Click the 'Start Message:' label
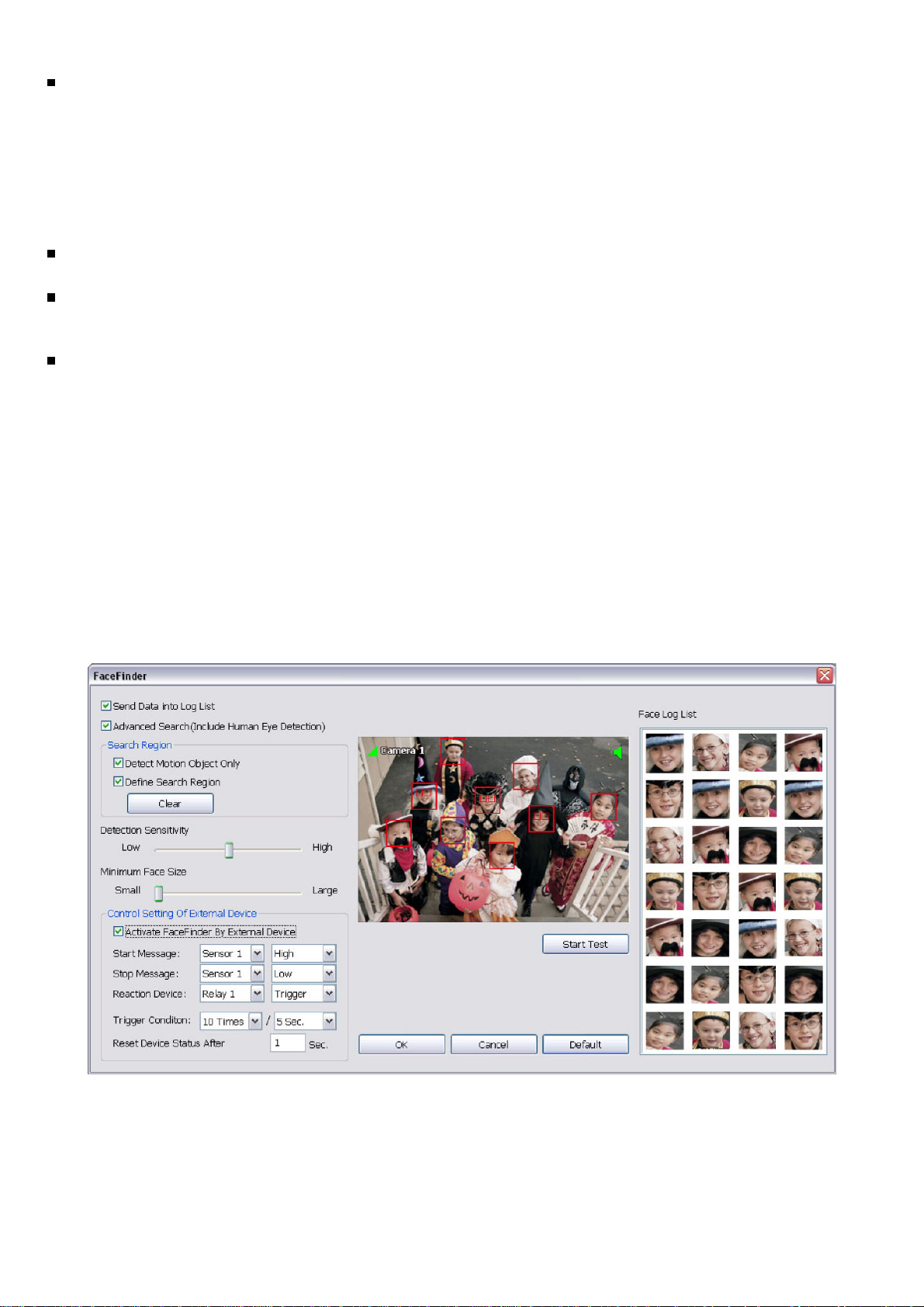 click(146, 954)
